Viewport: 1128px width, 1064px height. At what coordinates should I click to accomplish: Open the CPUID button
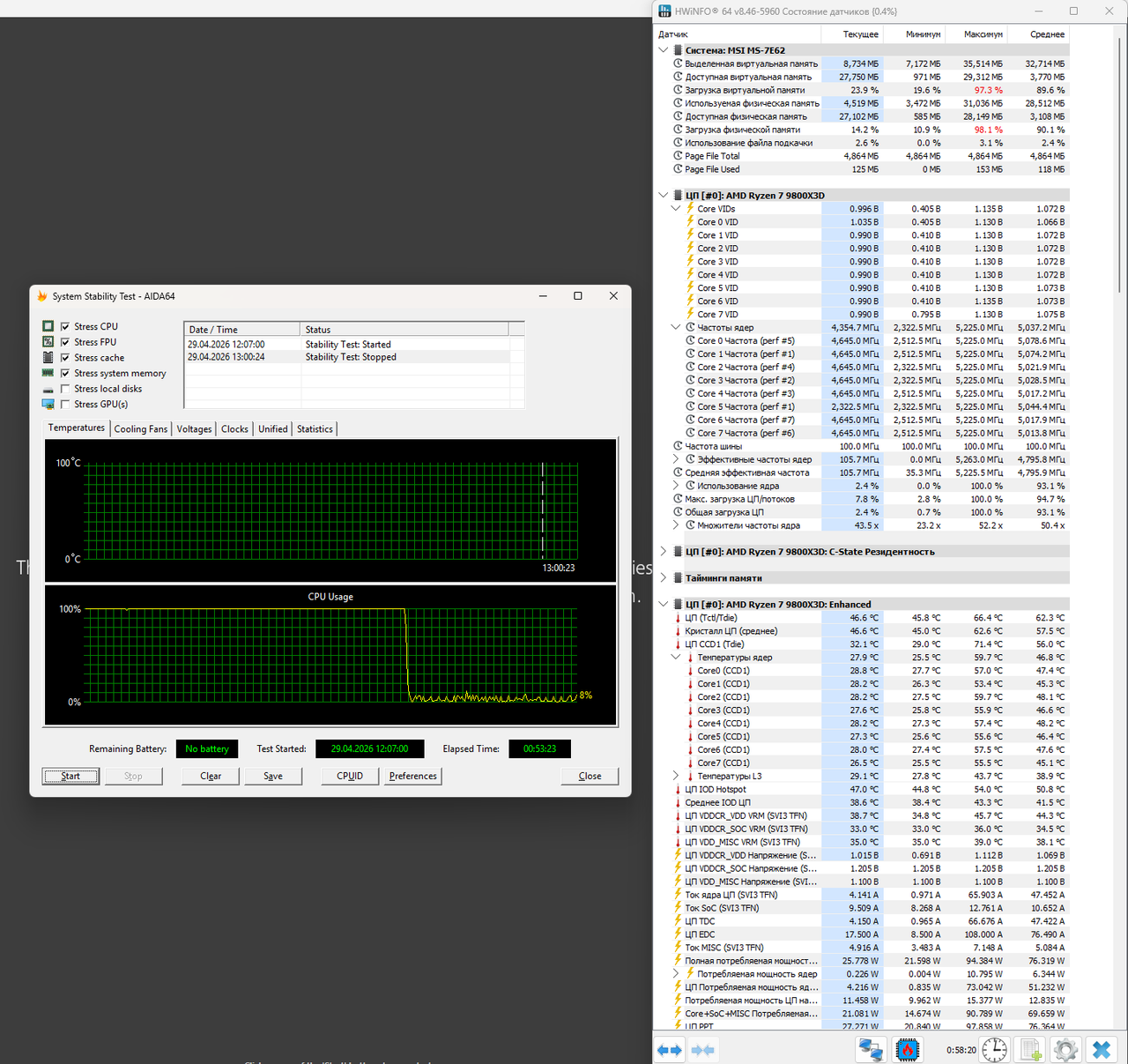tap(350, 776)
